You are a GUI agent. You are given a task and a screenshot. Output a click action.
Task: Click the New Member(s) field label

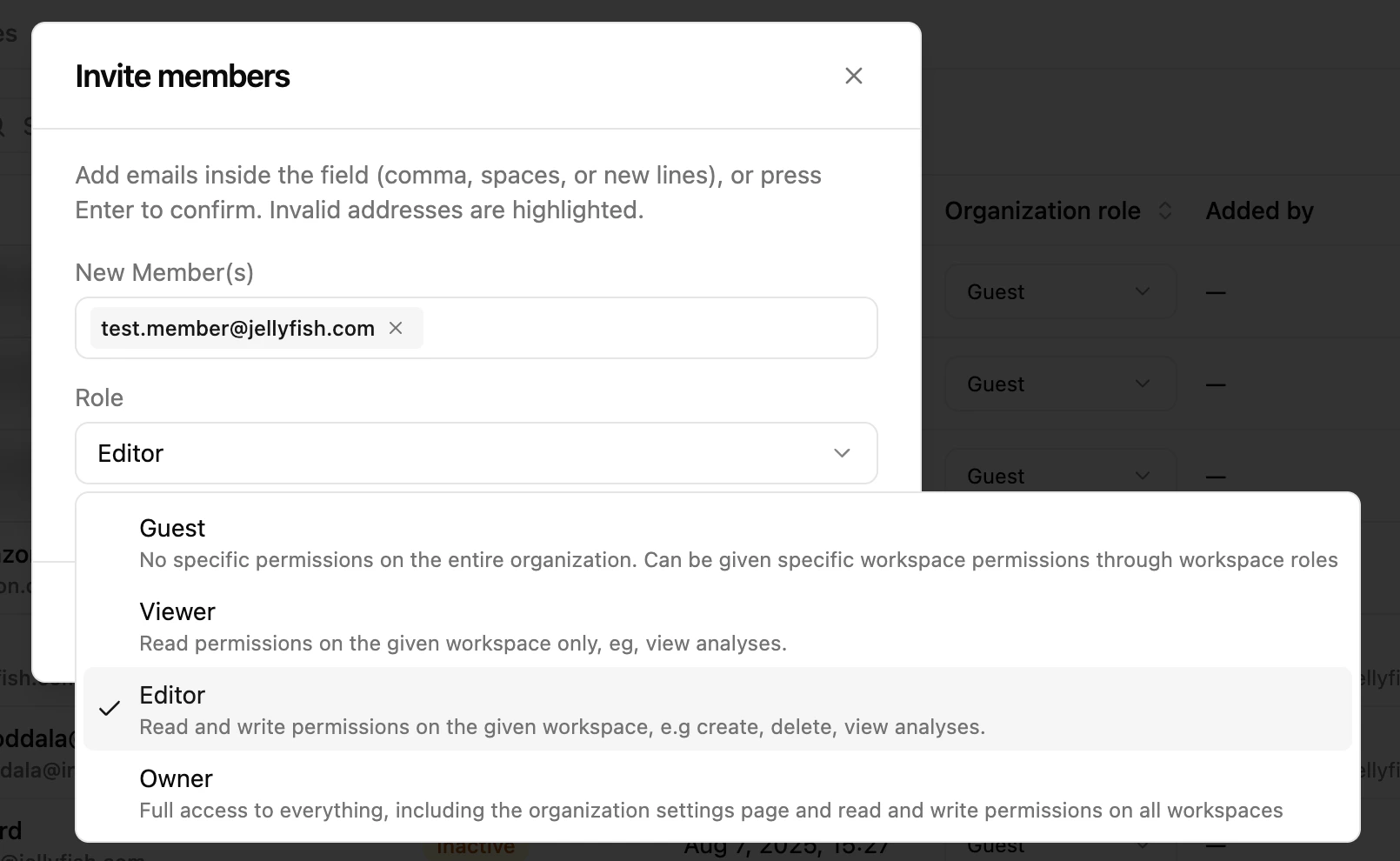(164, 272)
